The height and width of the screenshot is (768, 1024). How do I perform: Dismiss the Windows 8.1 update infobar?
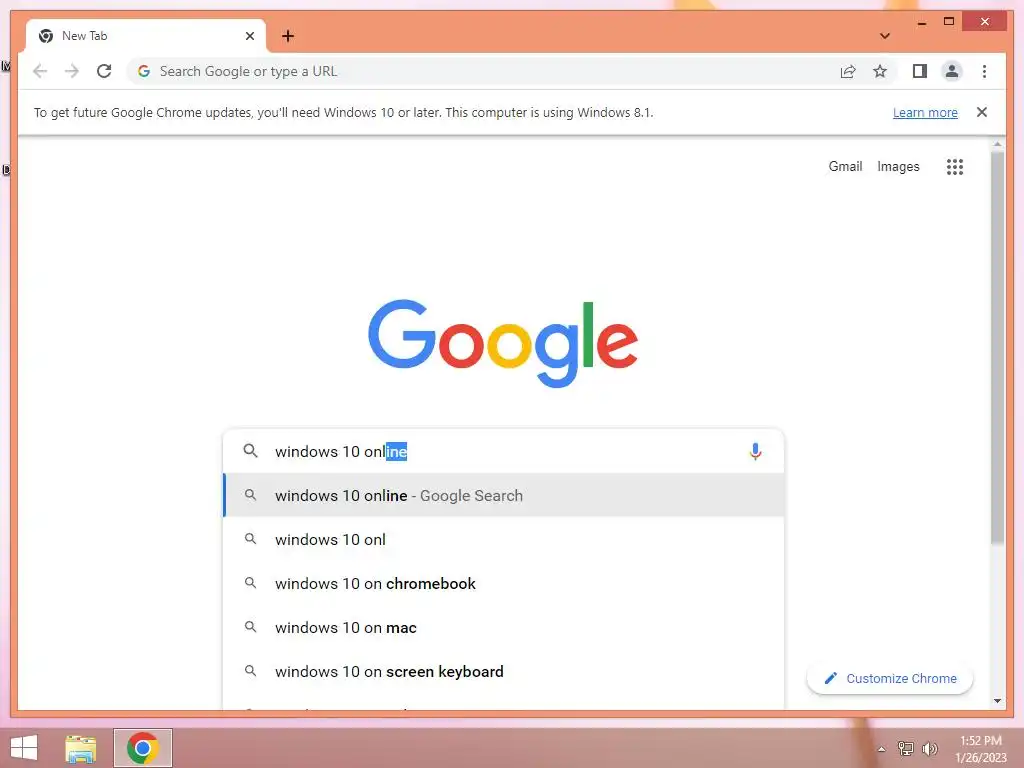pos(982,112)
